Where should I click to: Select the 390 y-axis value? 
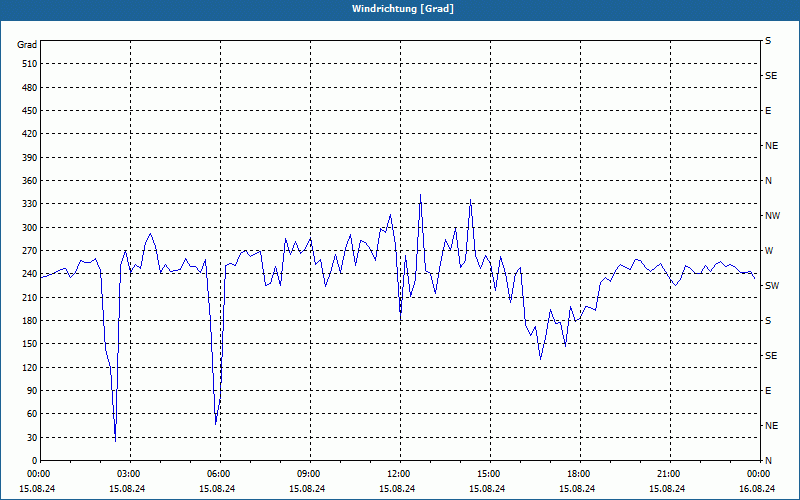click(30, 158)
